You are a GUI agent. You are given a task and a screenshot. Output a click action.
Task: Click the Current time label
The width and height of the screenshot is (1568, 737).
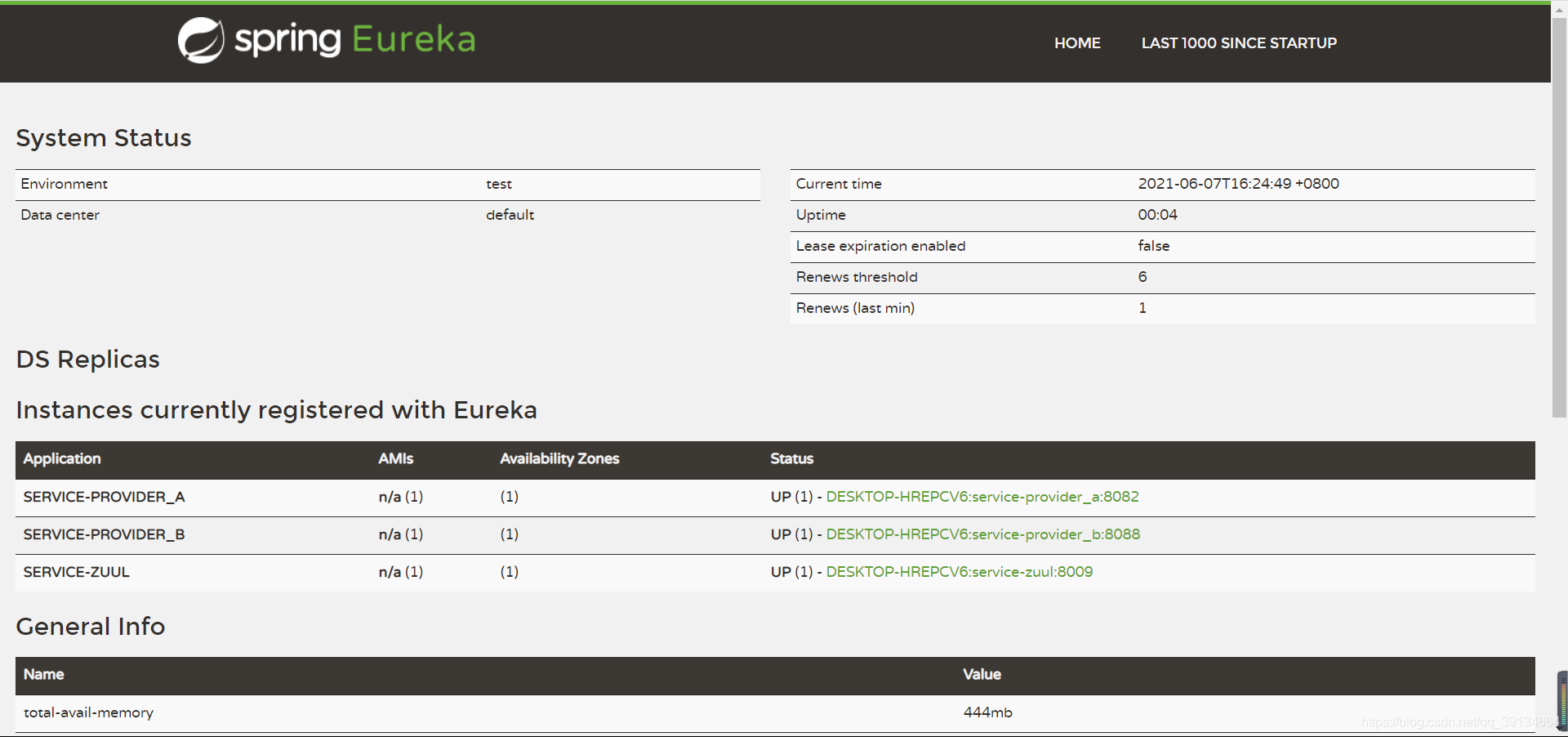(839, 184)
